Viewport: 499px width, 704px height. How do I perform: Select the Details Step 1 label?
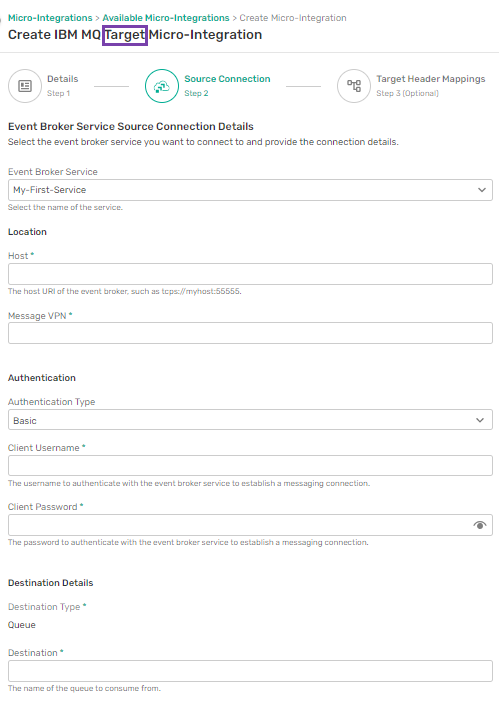pos(62,86)
